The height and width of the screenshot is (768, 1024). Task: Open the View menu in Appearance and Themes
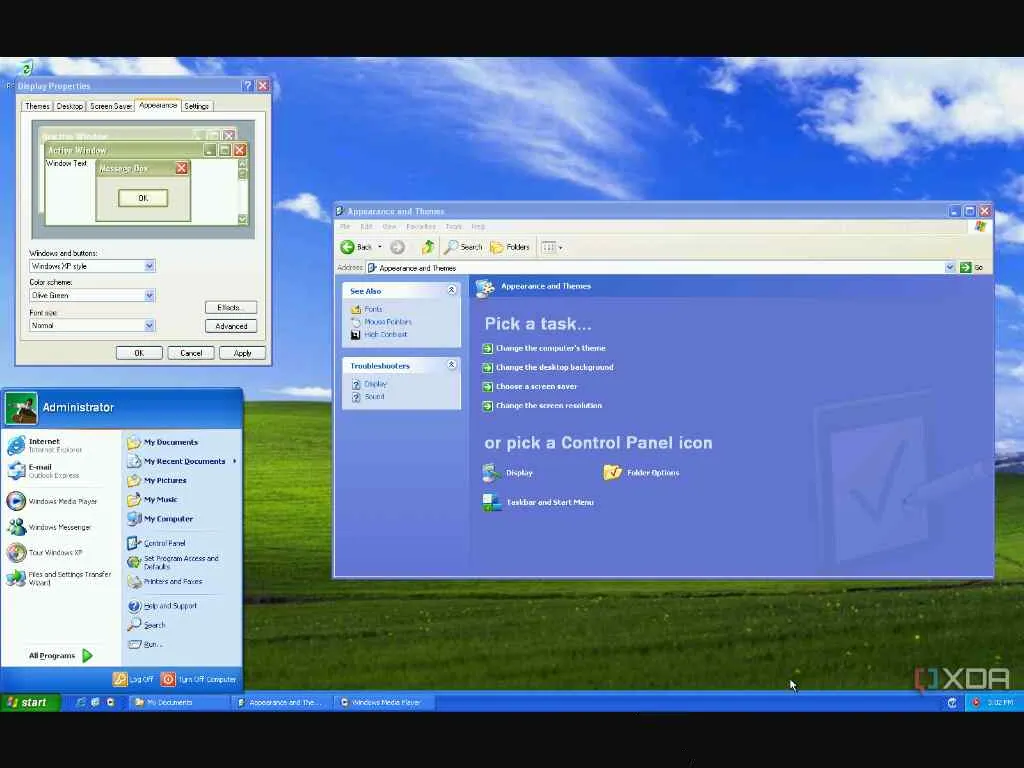[x=389, y=227]
